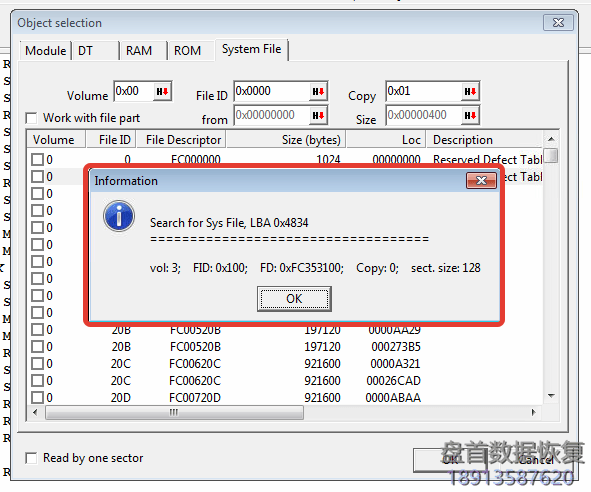
Task: Sort by the File ID column header
Action: point(111,139)
